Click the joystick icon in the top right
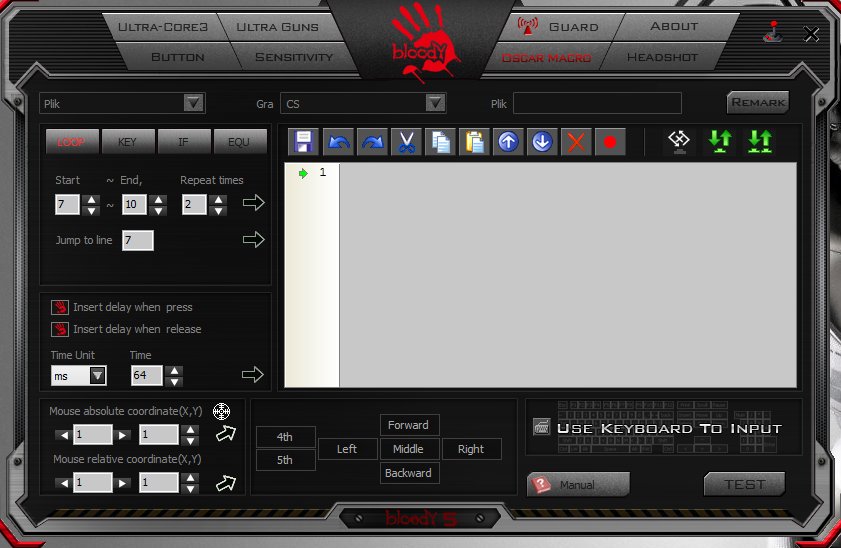The height and width of the screenshot is (548, 841). click(773, 32)
